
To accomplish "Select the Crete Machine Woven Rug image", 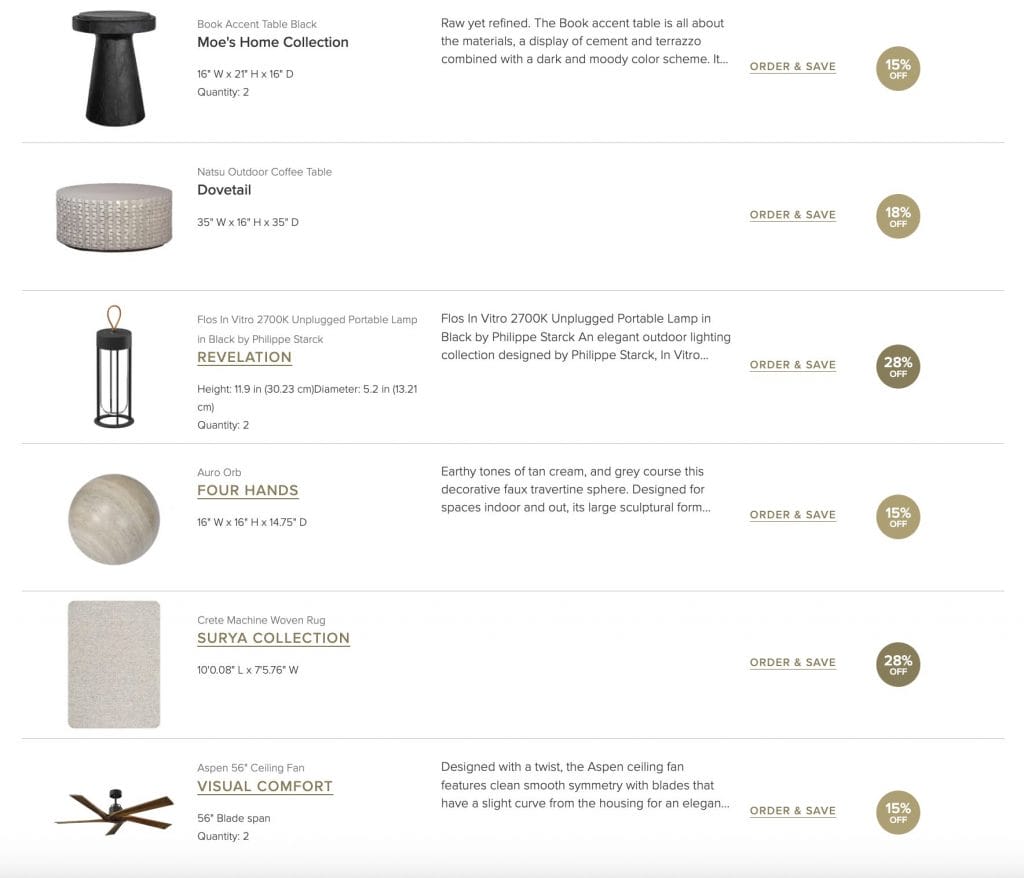I will click(x=113, y=662).
